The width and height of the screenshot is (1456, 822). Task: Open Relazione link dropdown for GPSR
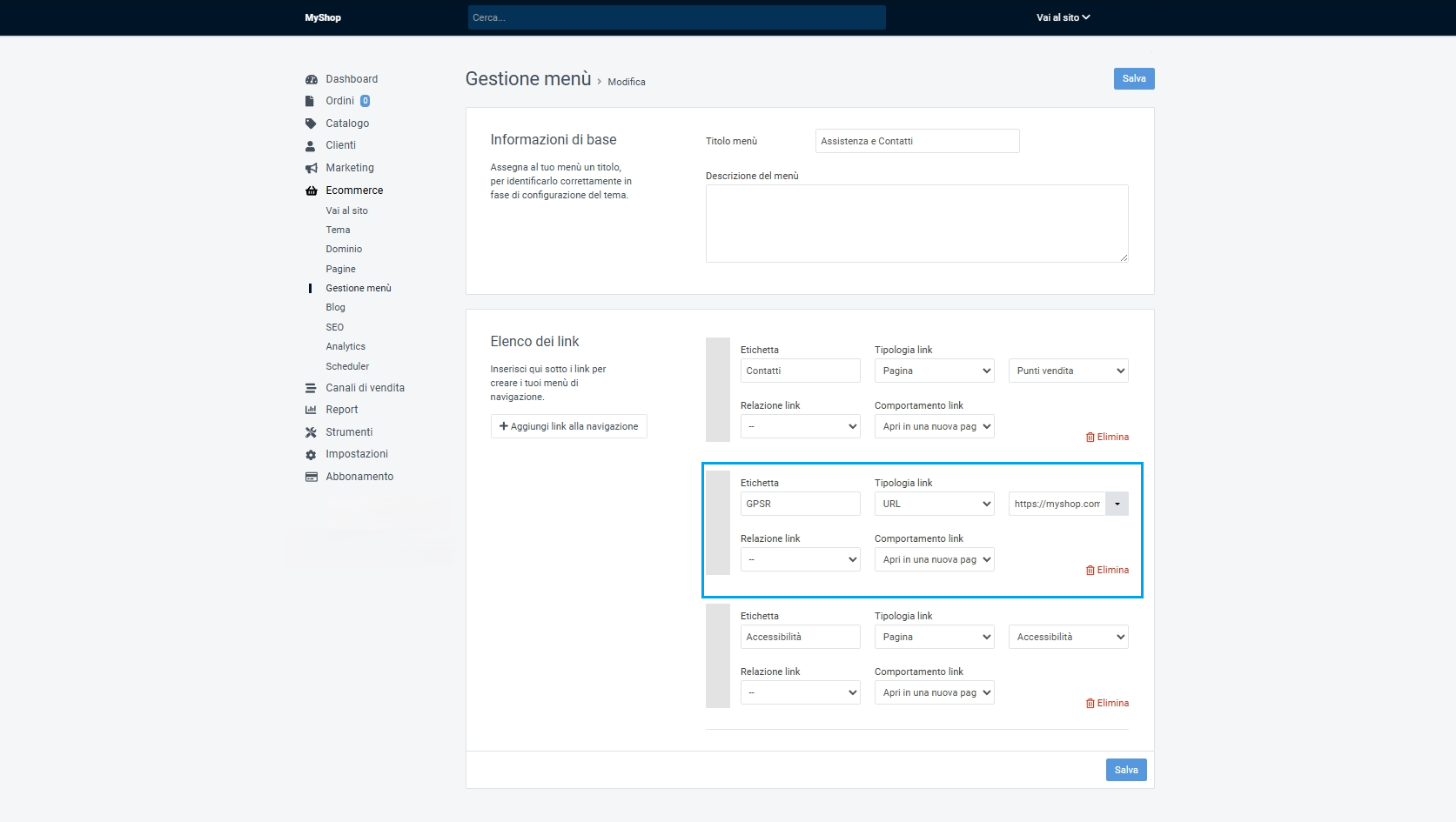(800, 559)
